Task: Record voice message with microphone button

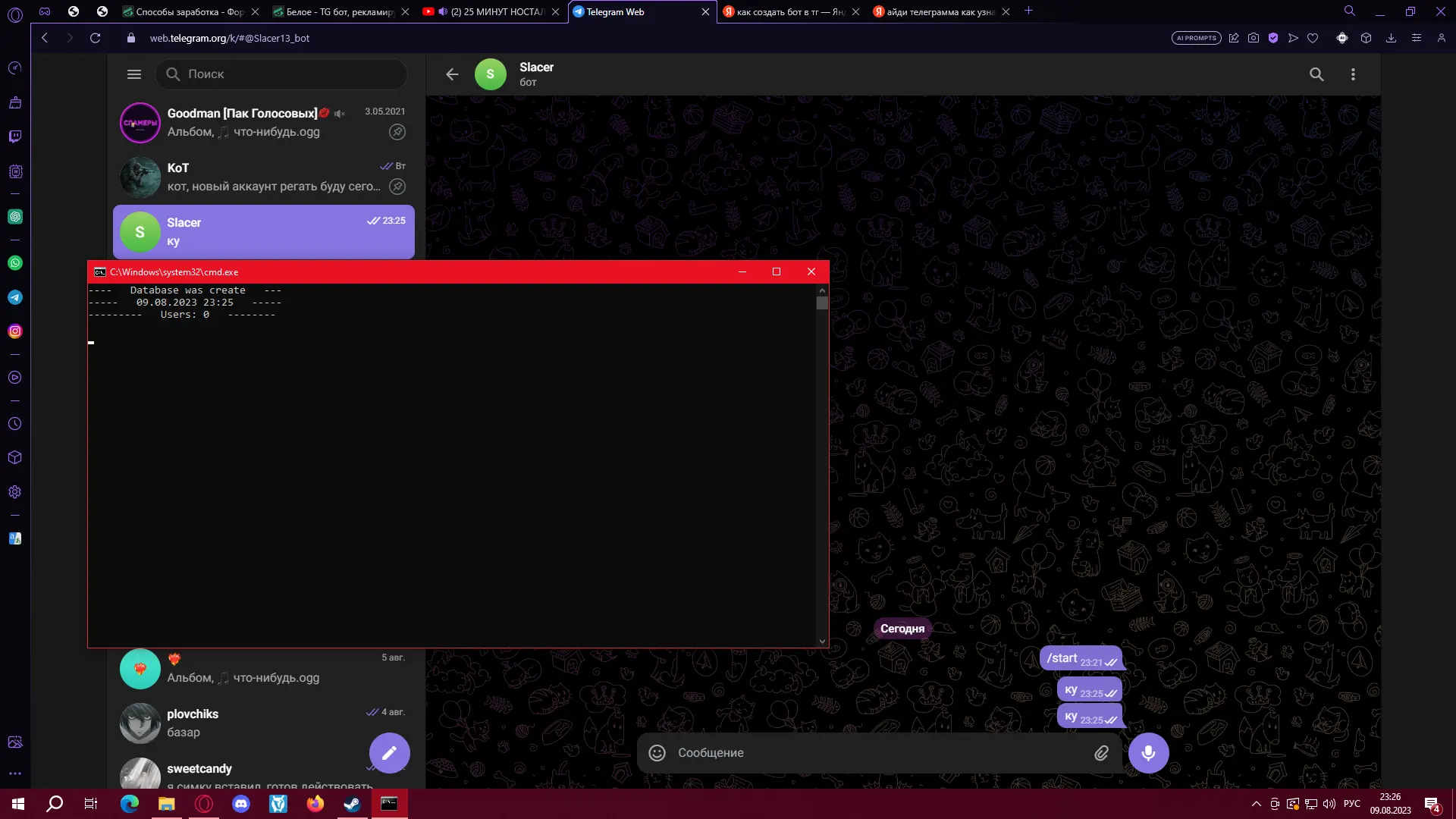Action: coord(1148,753)
